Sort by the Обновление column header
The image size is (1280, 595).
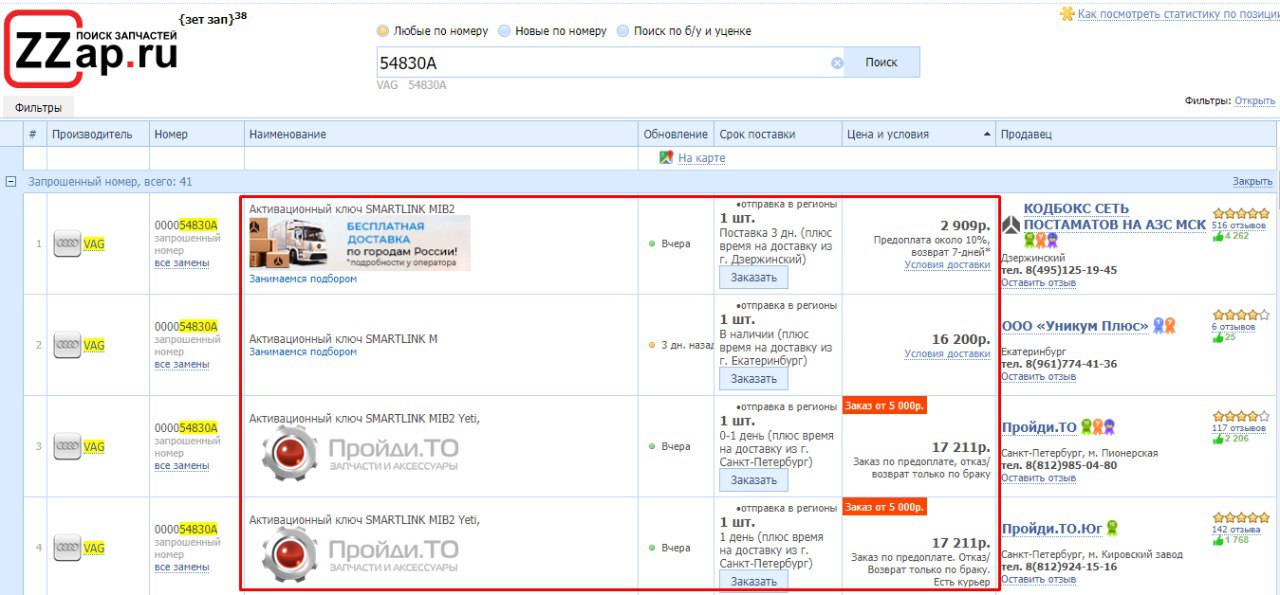(x=676, y=134)
